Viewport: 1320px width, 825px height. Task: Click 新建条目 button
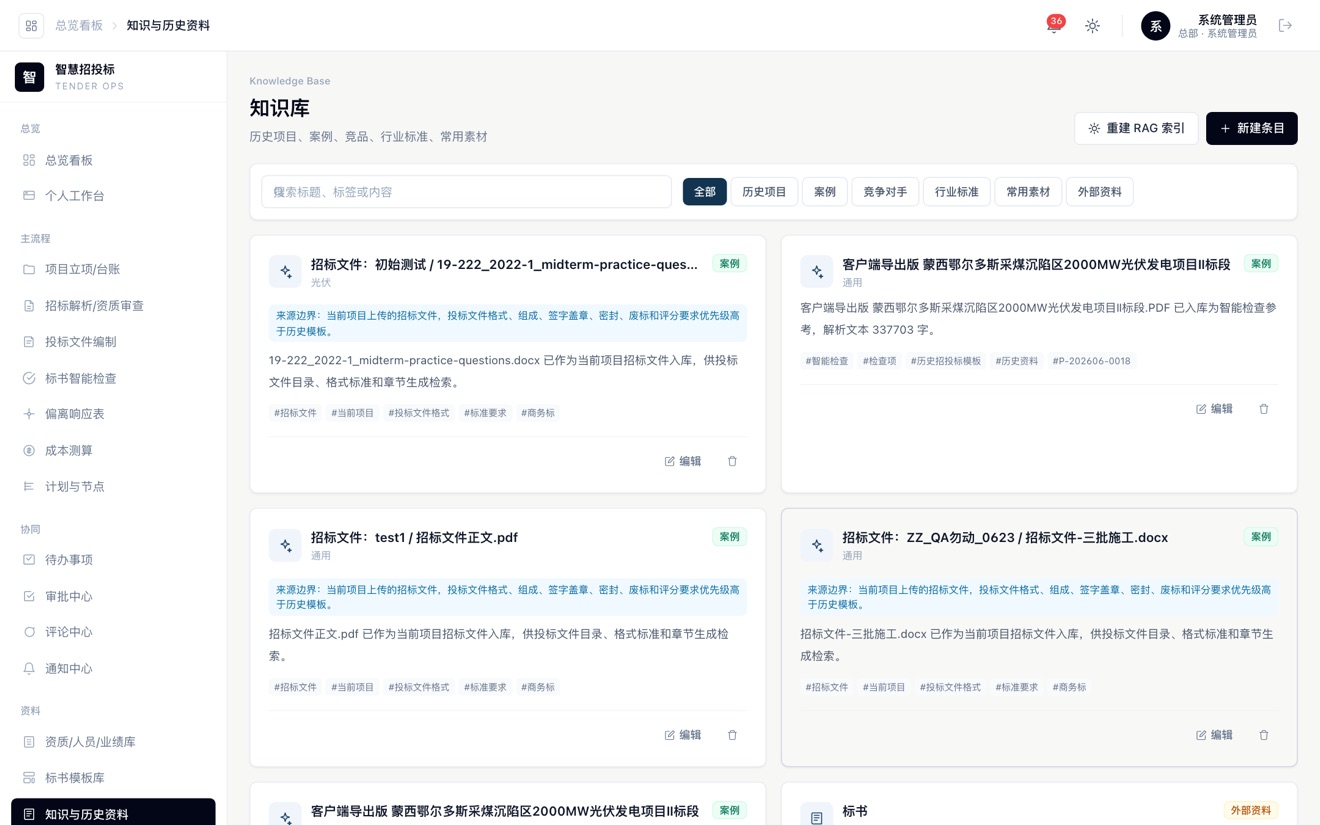(x=1252, y=128)
